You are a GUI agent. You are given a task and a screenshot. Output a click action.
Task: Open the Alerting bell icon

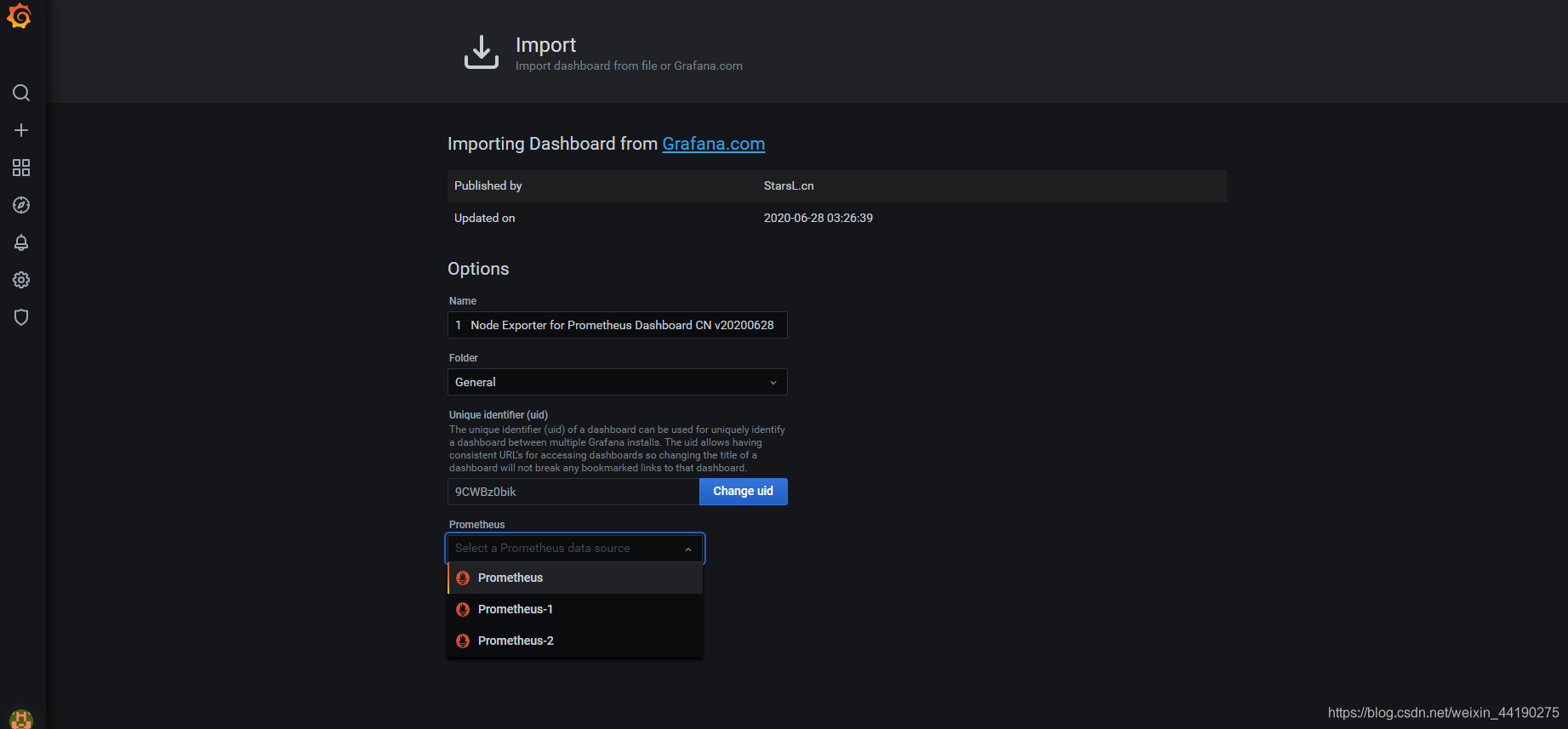[21, 242]
